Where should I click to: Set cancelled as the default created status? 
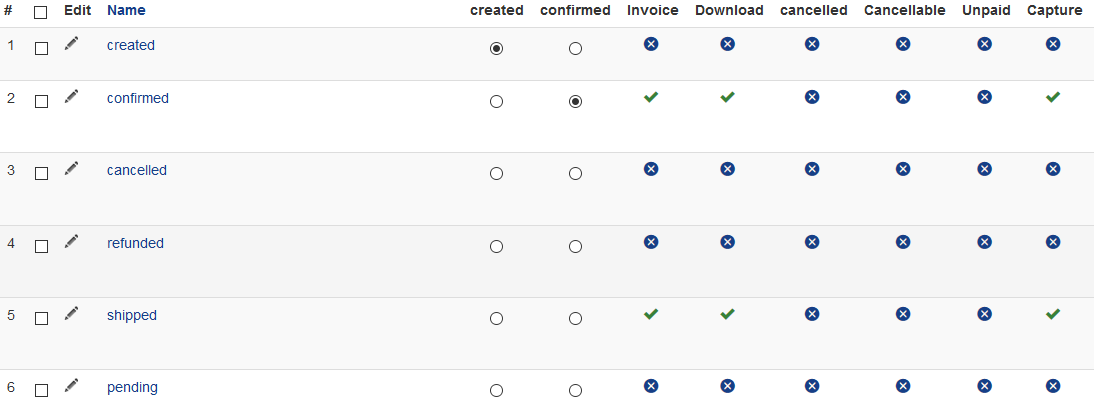click(x=496, y=174)
